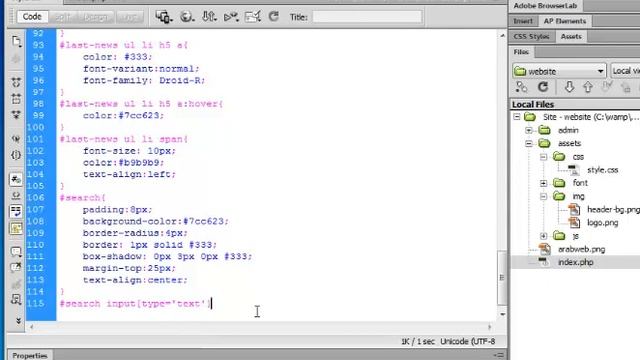
Task: Click the Put files up-arrow icon
Action: tap(588, 87)
